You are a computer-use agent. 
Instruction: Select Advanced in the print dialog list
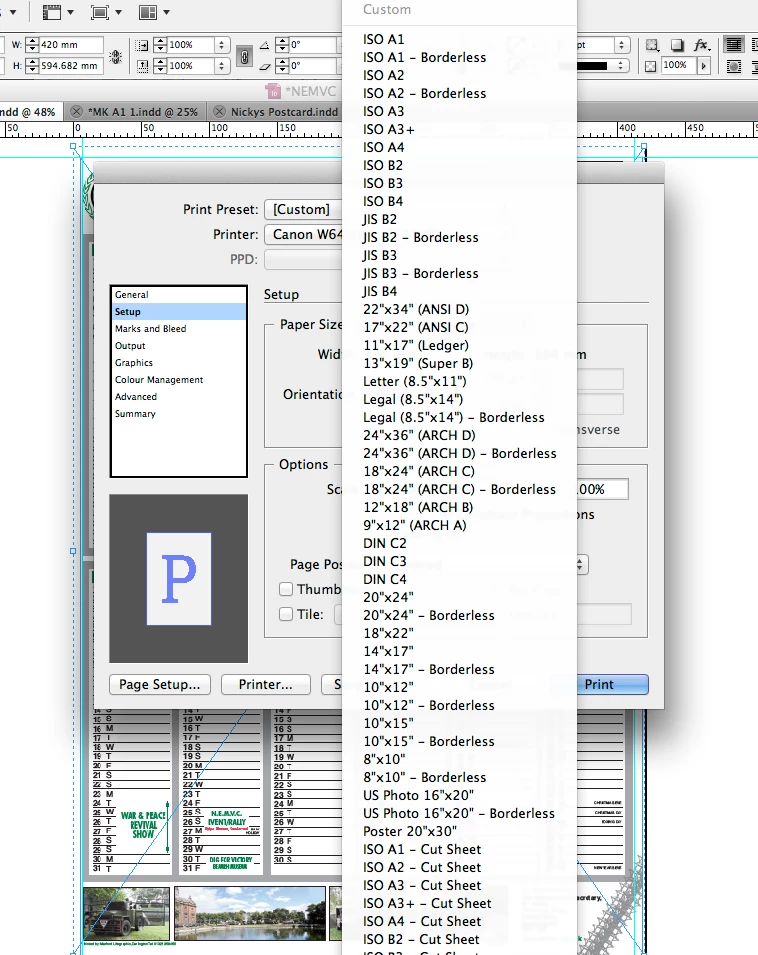pos(178,397)
